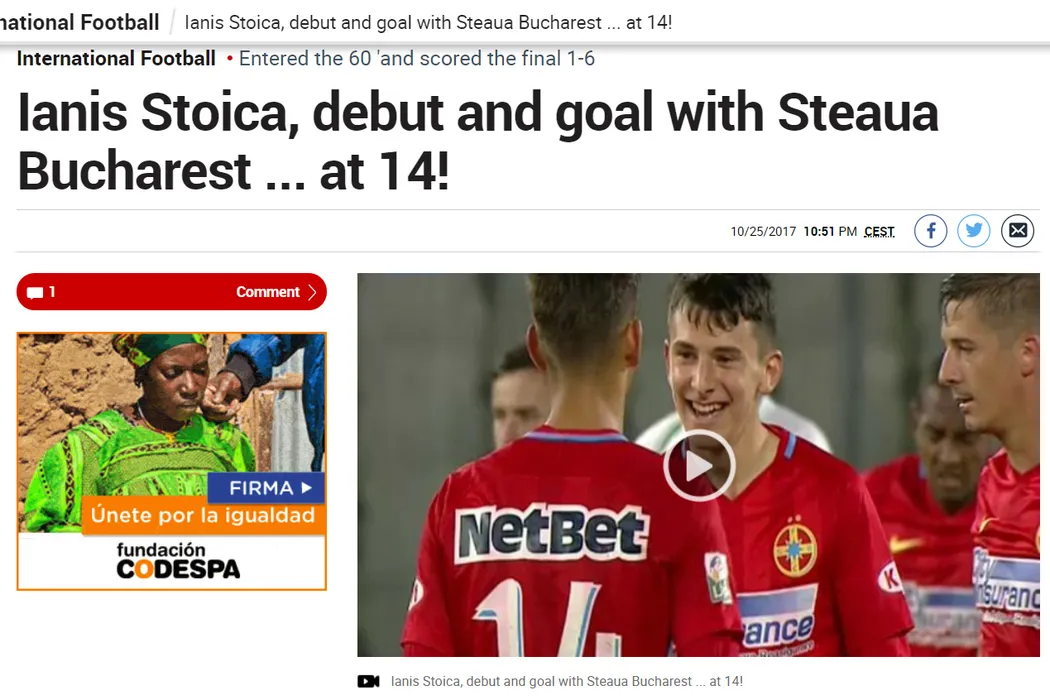Screen dimensions: 1050x700
Task: Click the subtitle about final 1-6
Action: point(417,58)
